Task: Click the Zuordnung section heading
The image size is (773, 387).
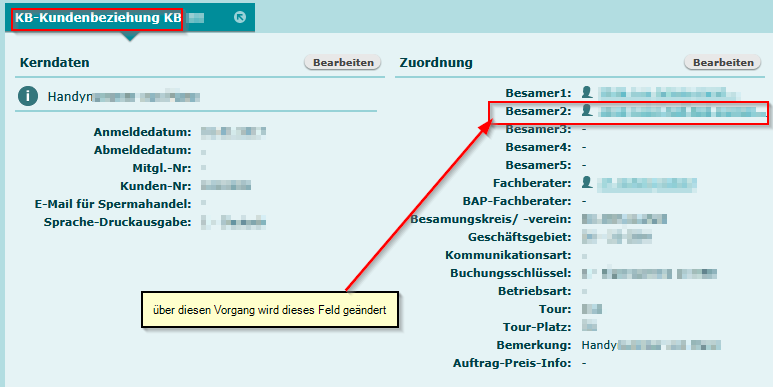Action: pyautogui.click(x=436, y=63)
